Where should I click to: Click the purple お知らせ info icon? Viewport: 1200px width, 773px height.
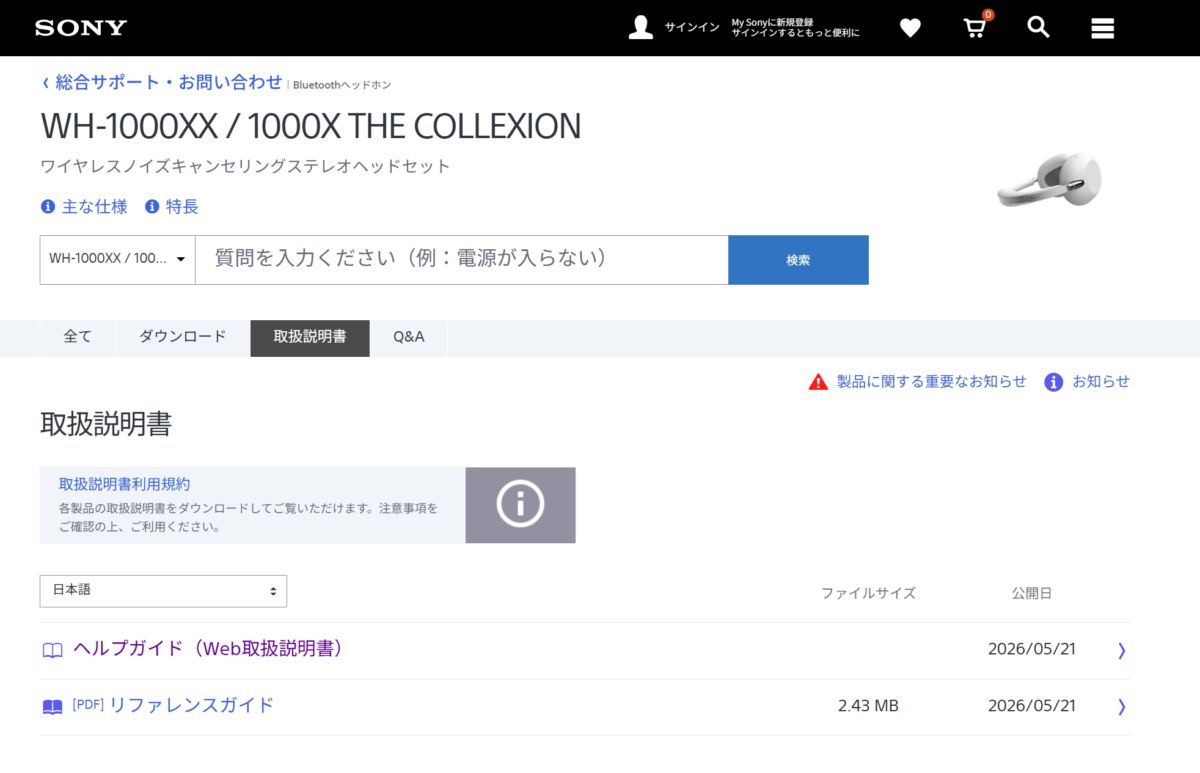click(x=1053, y=382)
